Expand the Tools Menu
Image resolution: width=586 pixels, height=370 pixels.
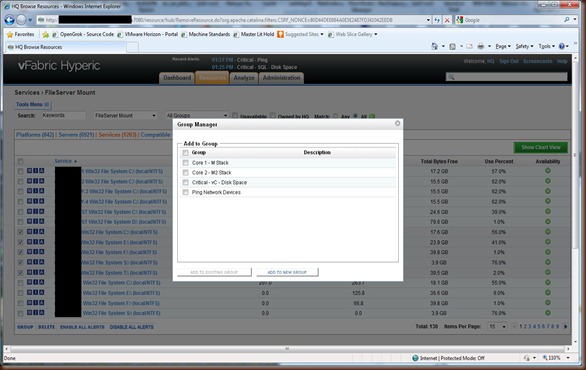click(x=32, y=104)
